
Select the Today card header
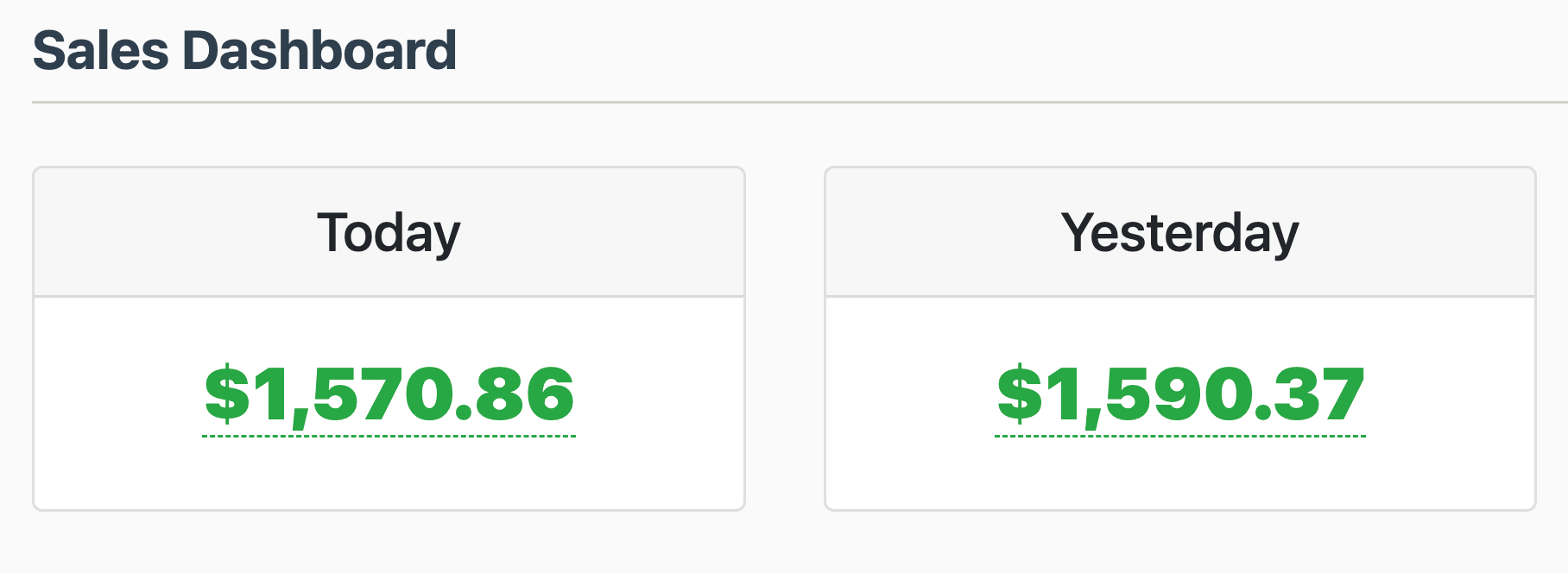pos(389,233)
